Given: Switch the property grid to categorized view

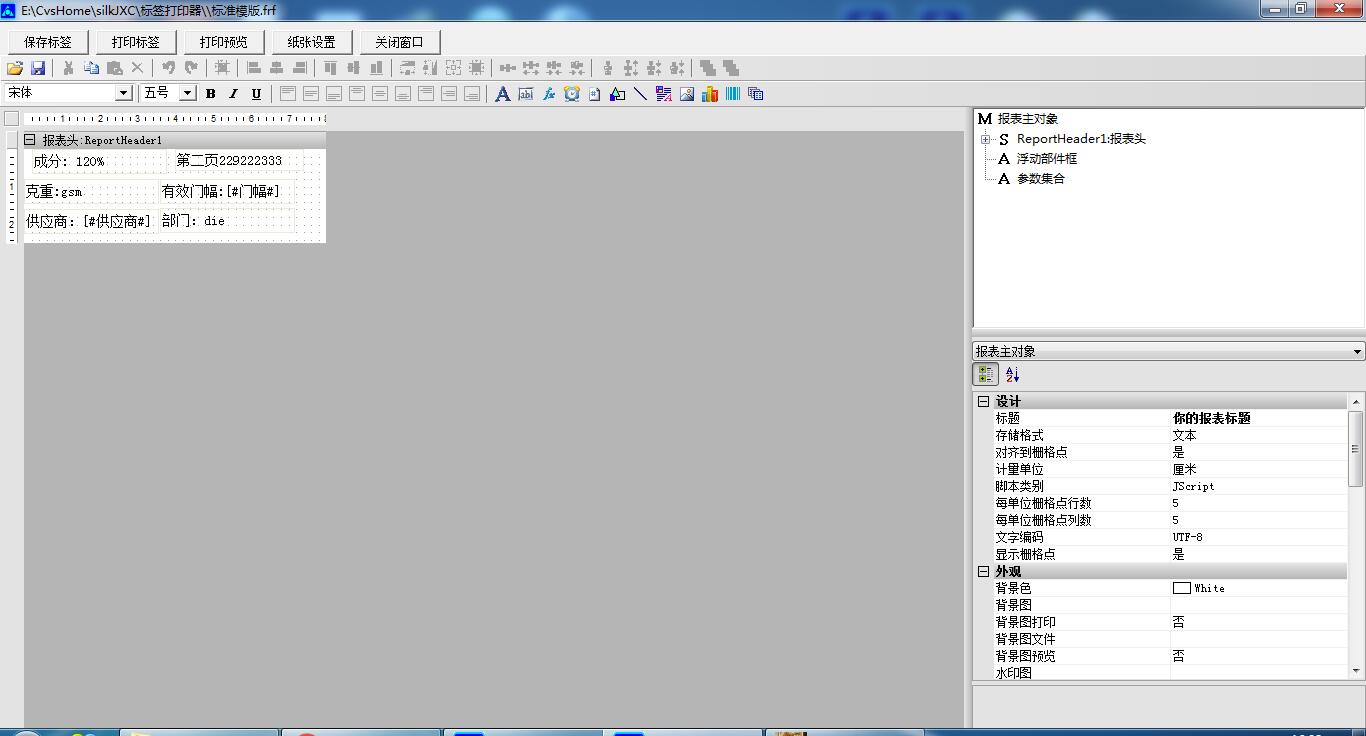Looking at the screenshot, I should (x=986, y=374).
